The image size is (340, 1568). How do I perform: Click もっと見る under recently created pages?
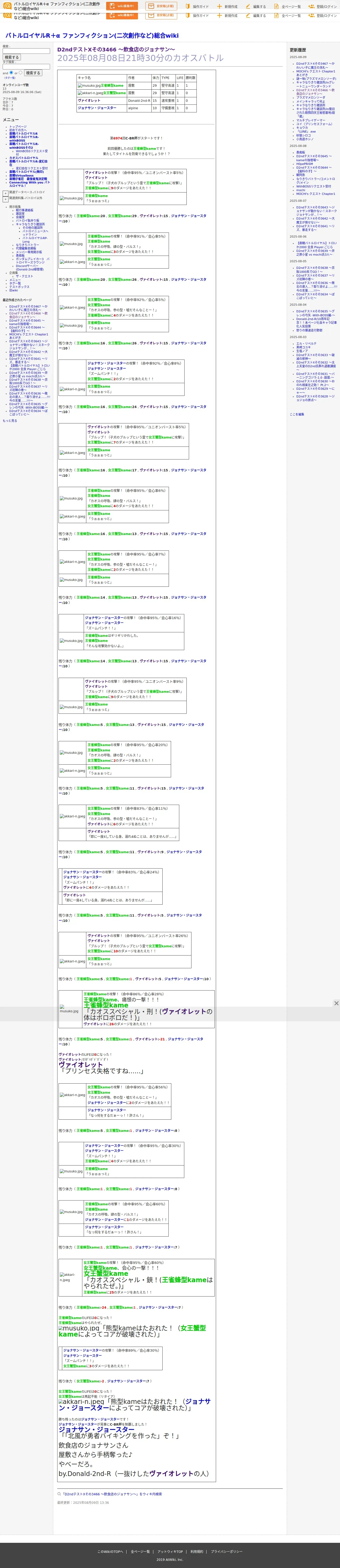(10, 421)
